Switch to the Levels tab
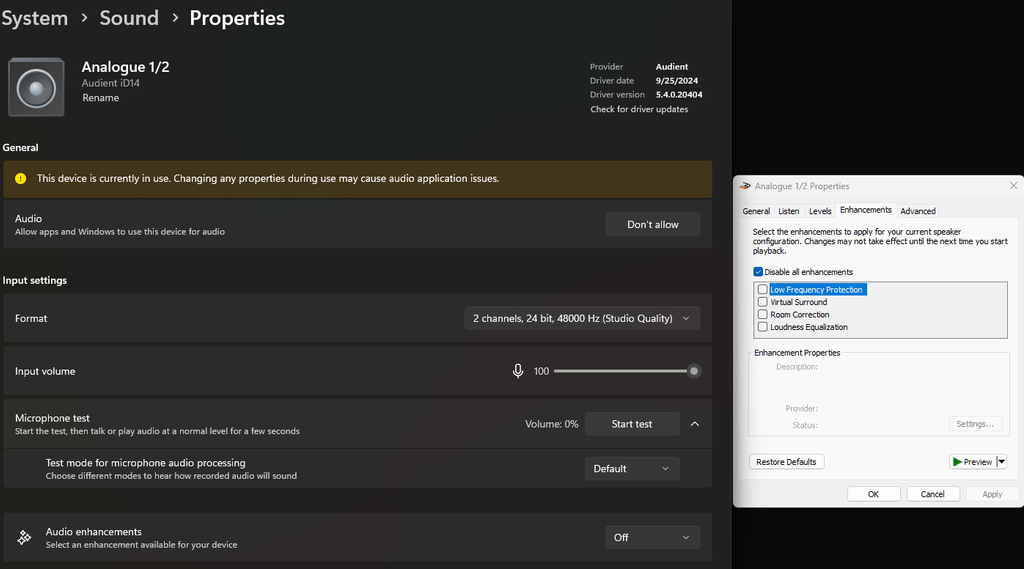 click(820, 211)
